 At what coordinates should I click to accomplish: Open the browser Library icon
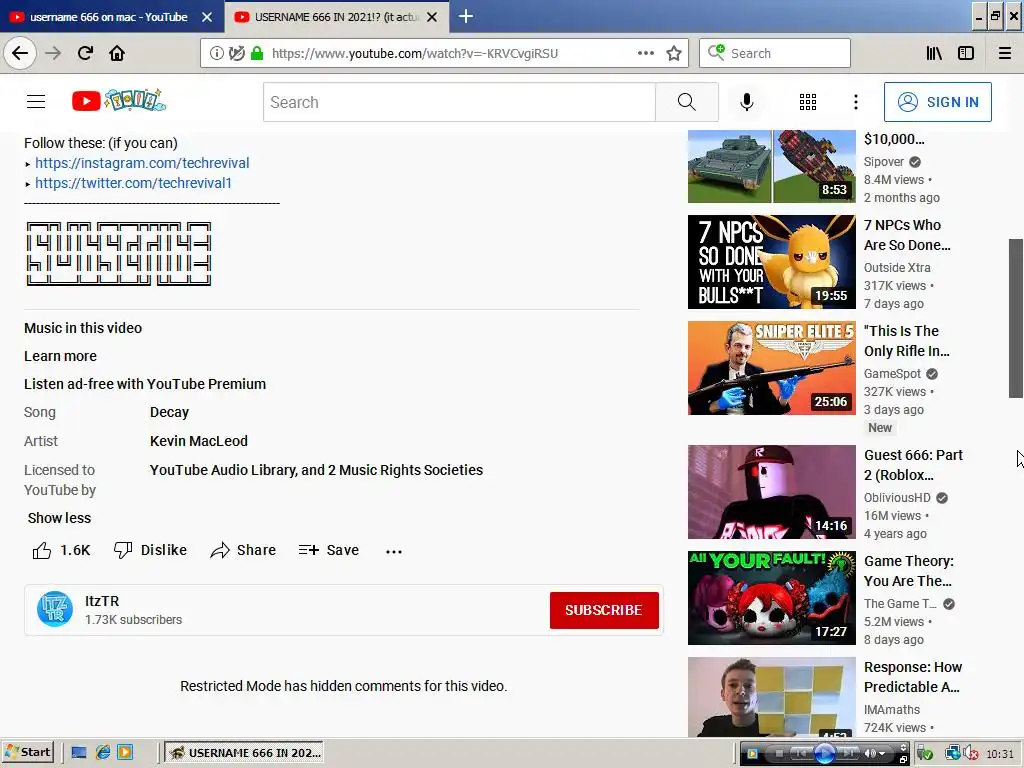[x=934, y=53]
